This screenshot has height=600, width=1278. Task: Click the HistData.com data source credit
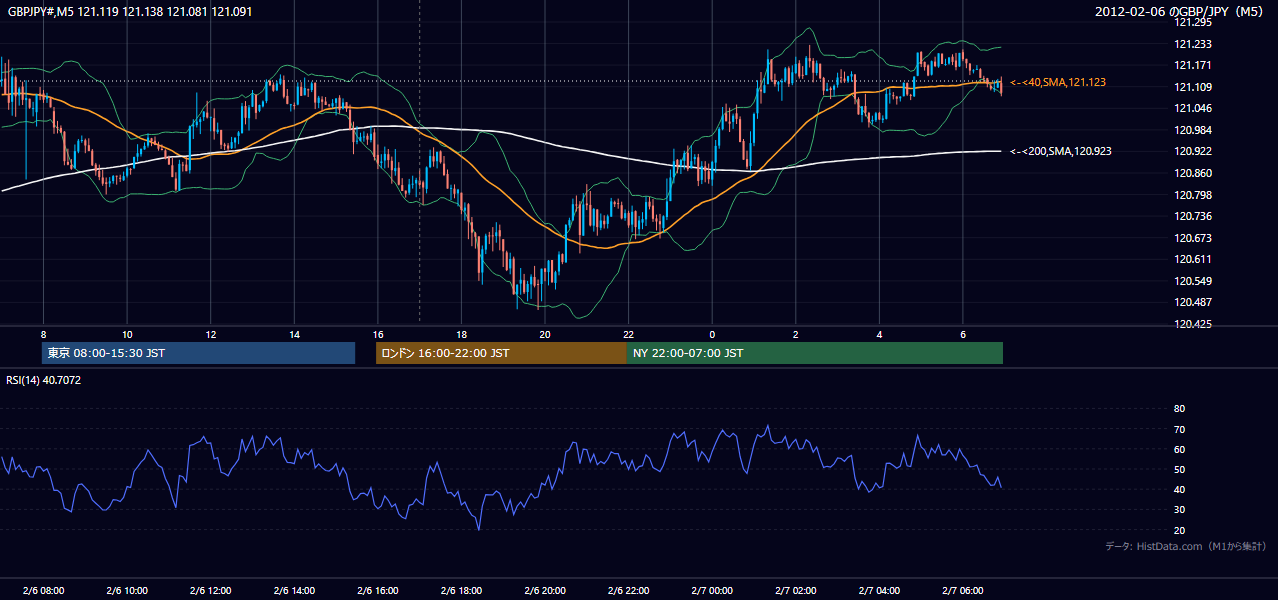1186,546
